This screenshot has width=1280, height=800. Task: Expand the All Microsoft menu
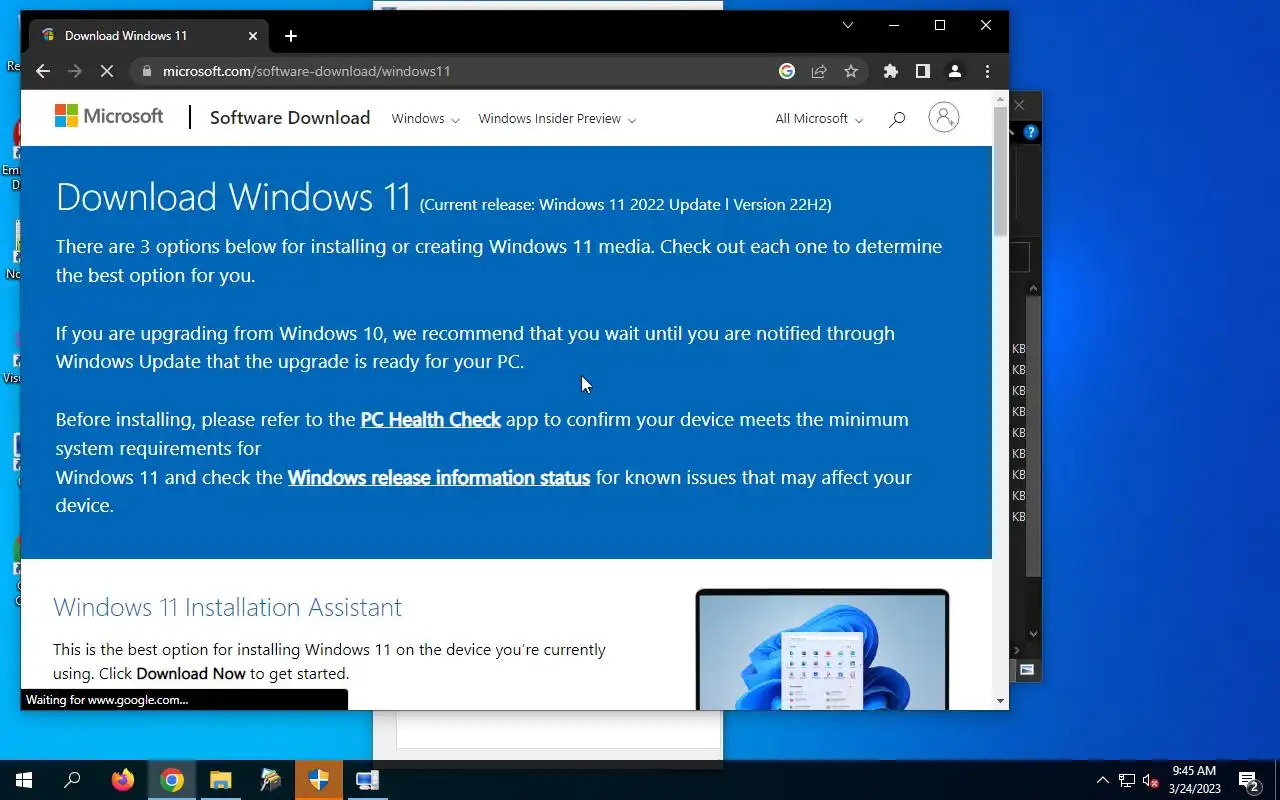[819, 118]
